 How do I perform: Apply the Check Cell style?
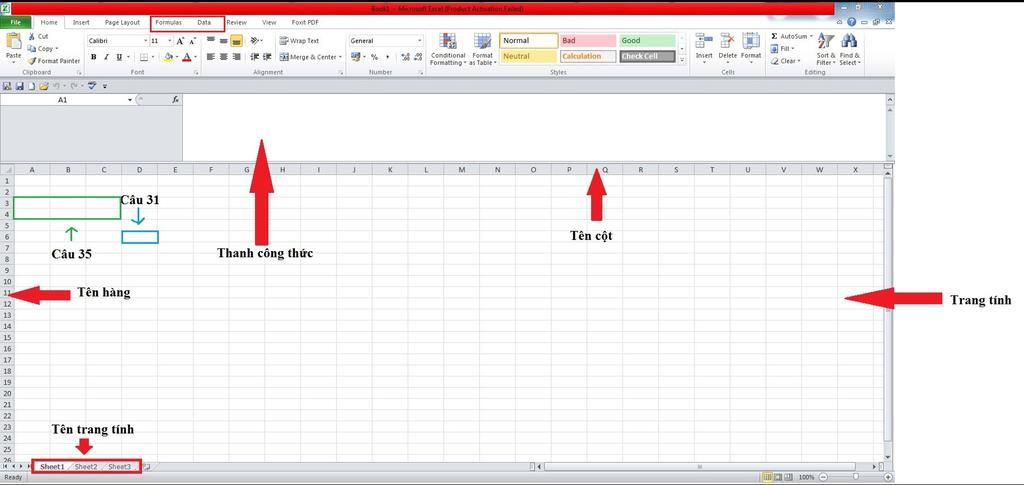pyautogui.click(x=647, y=57)
